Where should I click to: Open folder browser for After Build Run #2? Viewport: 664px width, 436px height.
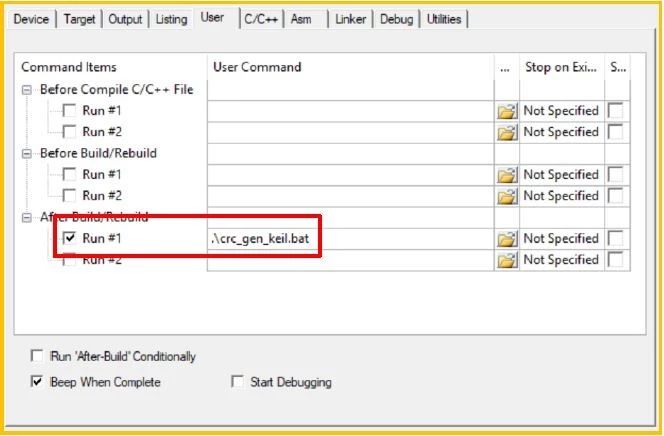pos(507,260)
